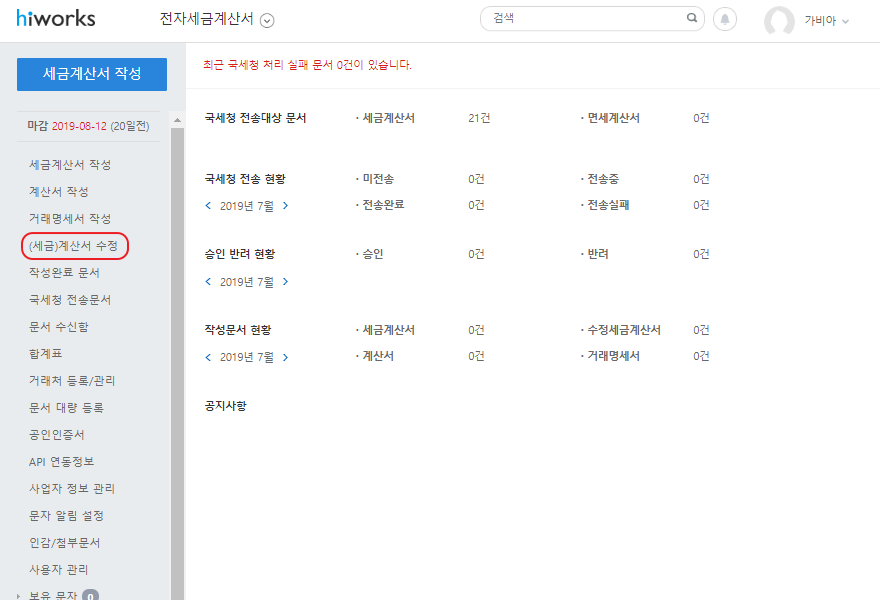
Task: Open API 연동정보 page
Action: click(x=62, y=461)
